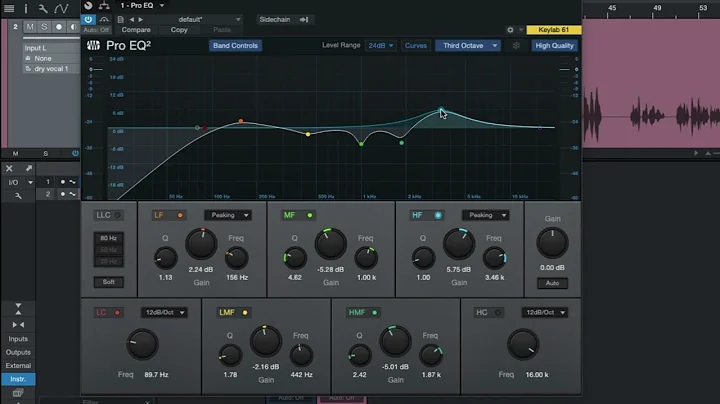This screenshot has width=720, height=404.
Task: Click the mixer wrench settings icon
Action: [x=18, y=196]
